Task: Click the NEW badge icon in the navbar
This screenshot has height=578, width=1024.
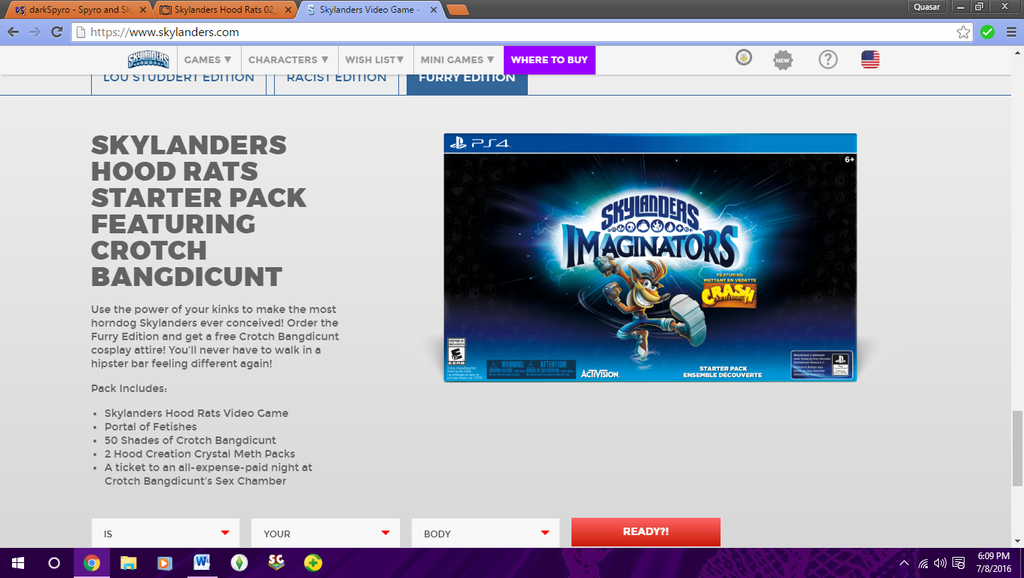Action: tap(783, 60)
